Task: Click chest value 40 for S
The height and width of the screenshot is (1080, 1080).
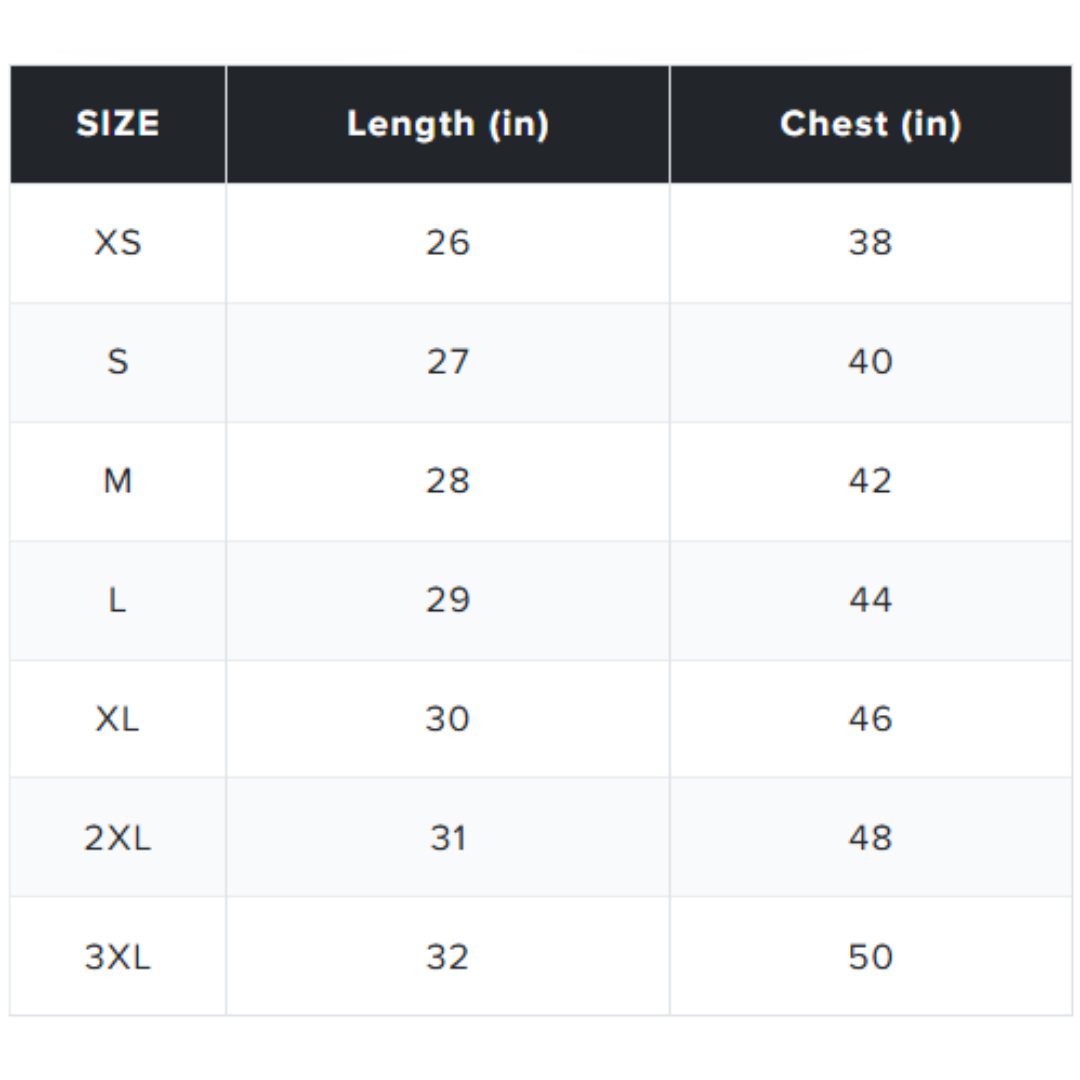Action: pos(871,362)
